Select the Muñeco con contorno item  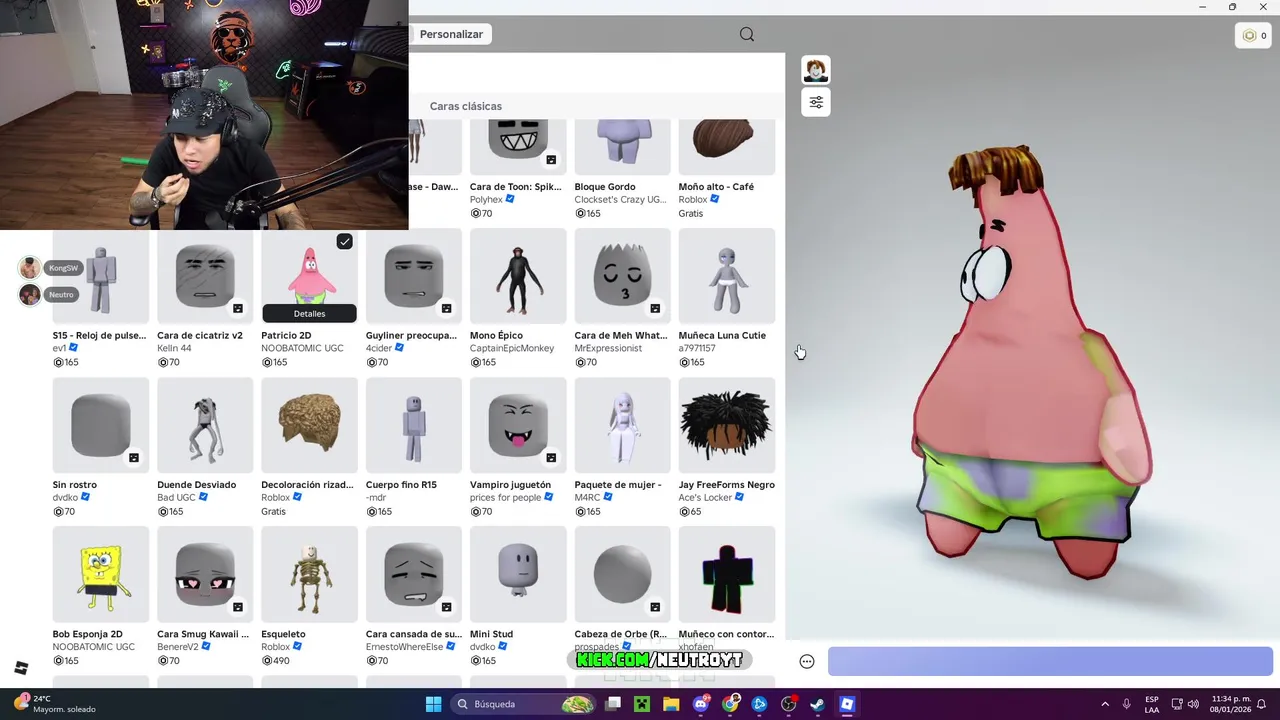[x=727, y=574]
